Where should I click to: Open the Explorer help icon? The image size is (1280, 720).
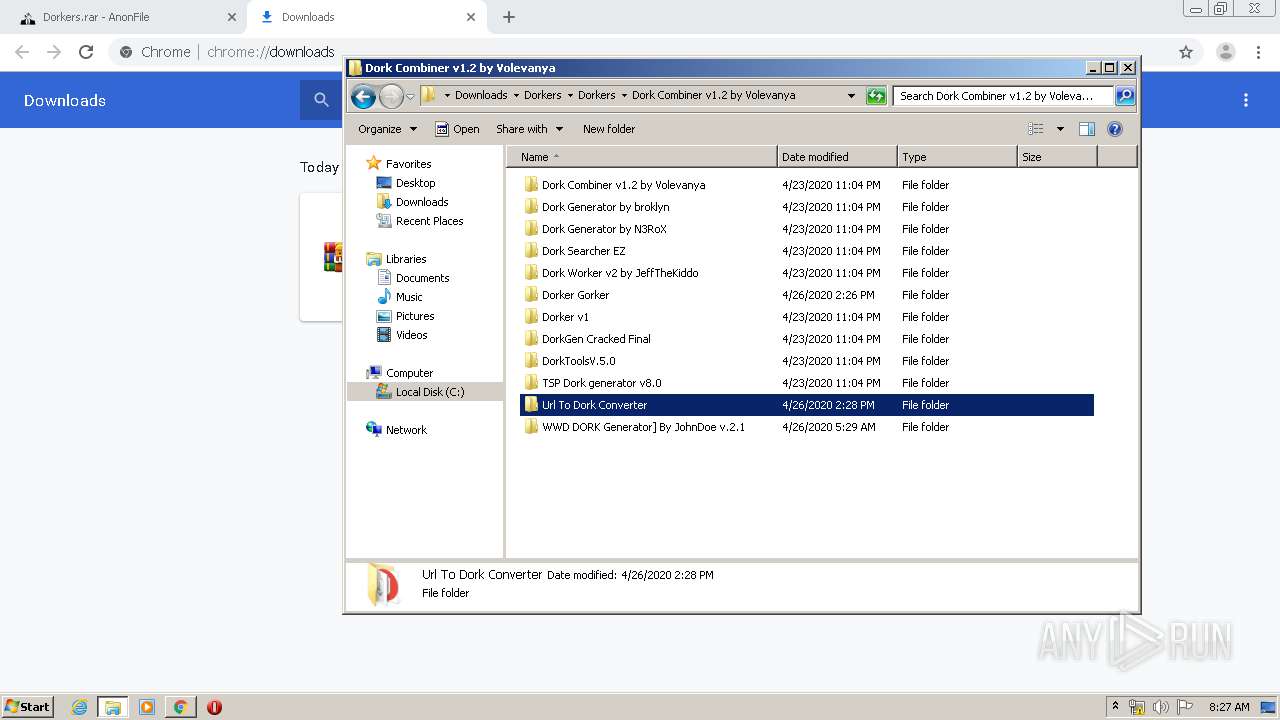point(1115,129)
